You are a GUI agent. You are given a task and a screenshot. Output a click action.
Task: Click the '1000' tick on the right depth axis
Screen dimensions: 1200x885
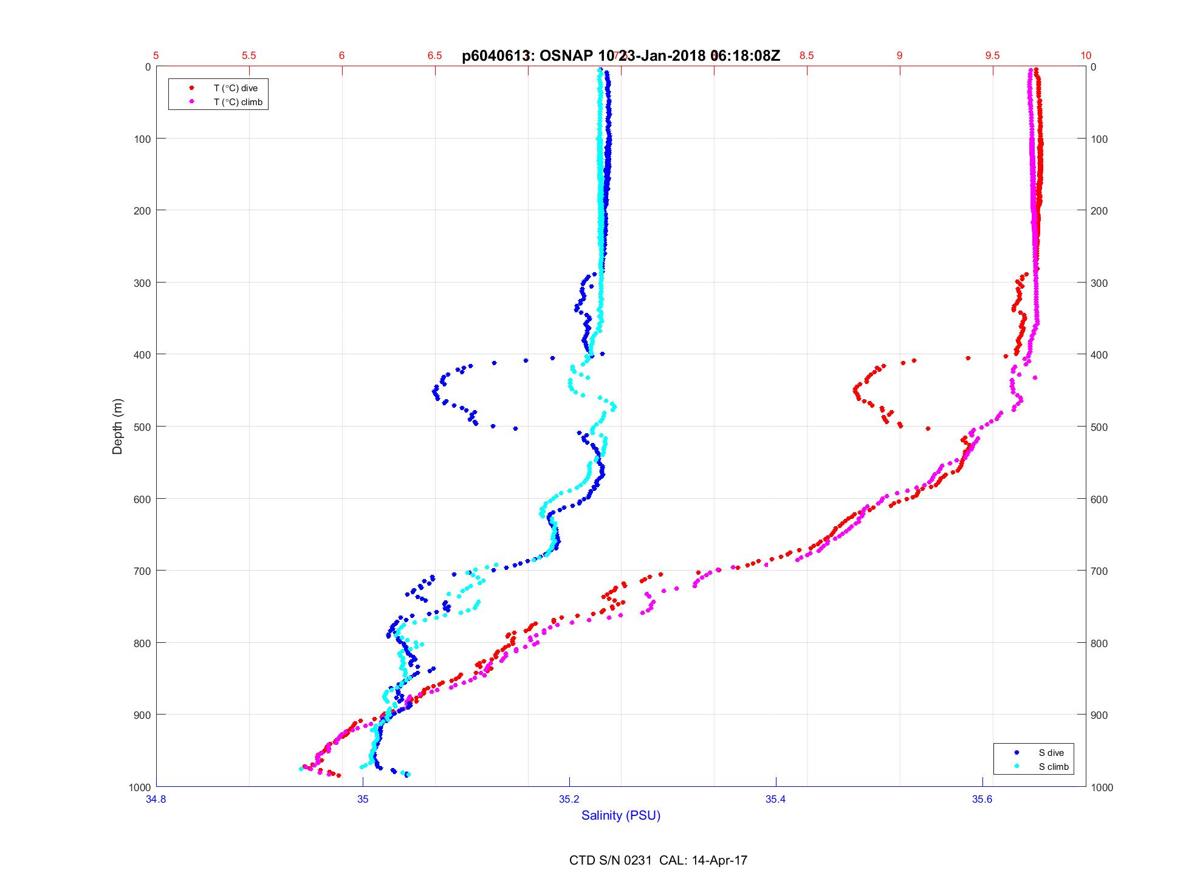(x=1104, y=787)
